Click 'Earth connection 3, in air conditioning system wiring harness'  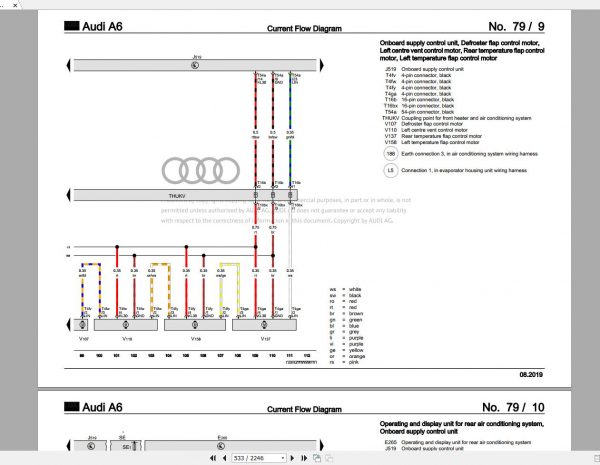click(x=470, y=154)
